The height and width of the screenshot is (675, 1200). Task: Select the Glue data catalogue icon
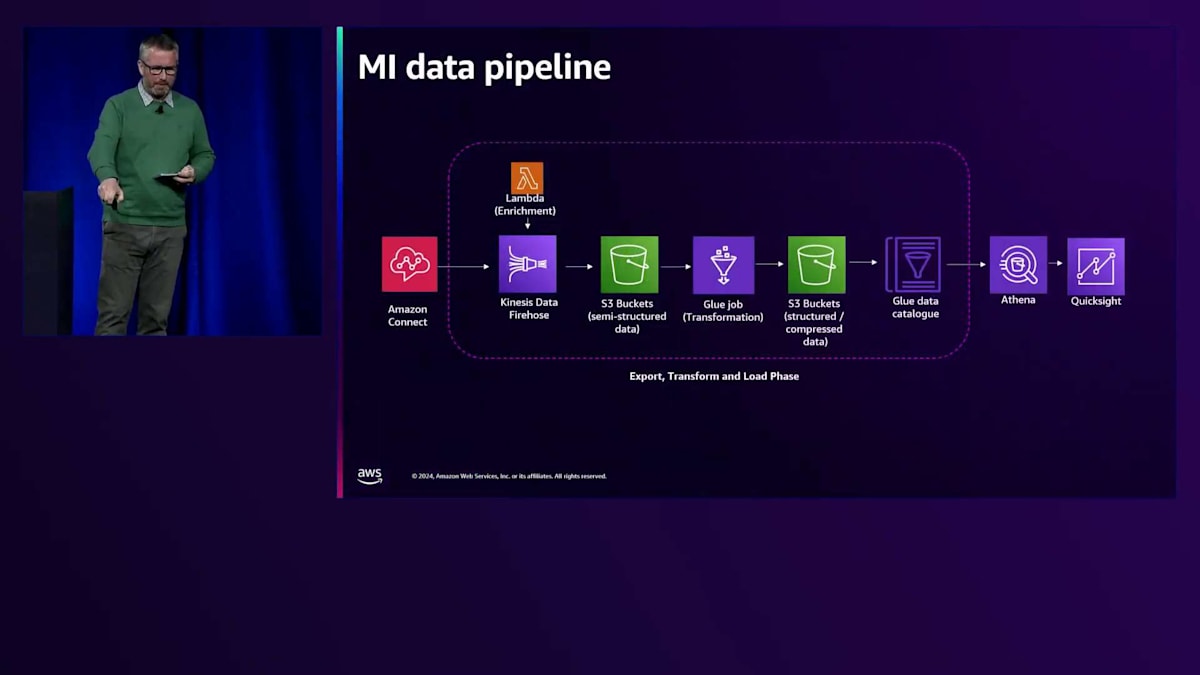(913, 264)
